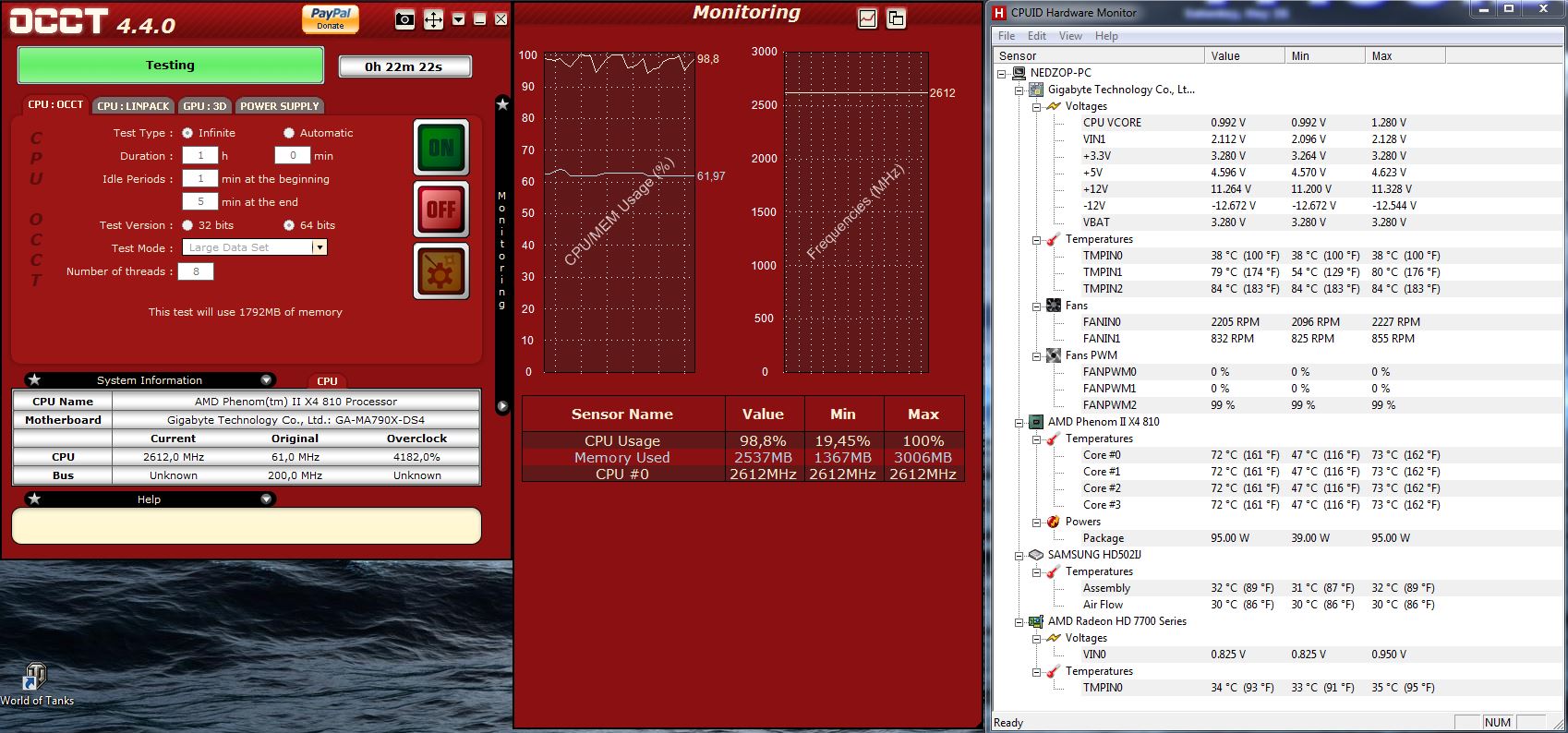Collapse the System Information panel arrow

point(266,380)
